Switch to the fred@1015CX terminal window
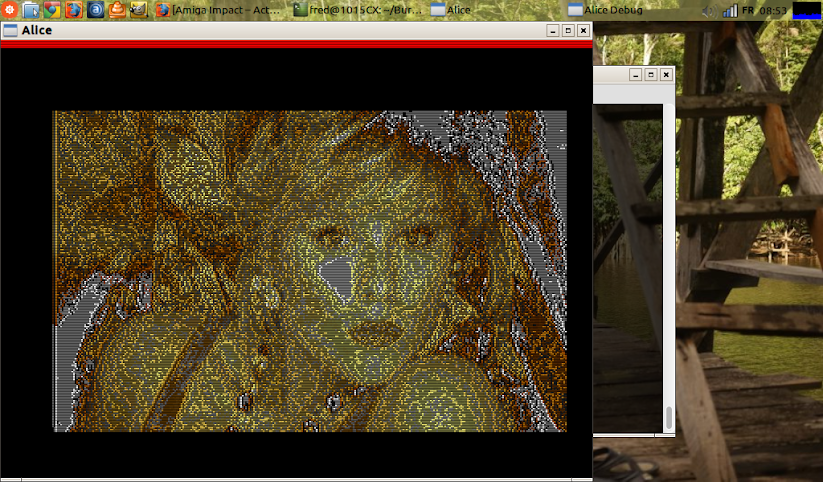The height and width of the screenshot is (482, 823). [358, 9]
